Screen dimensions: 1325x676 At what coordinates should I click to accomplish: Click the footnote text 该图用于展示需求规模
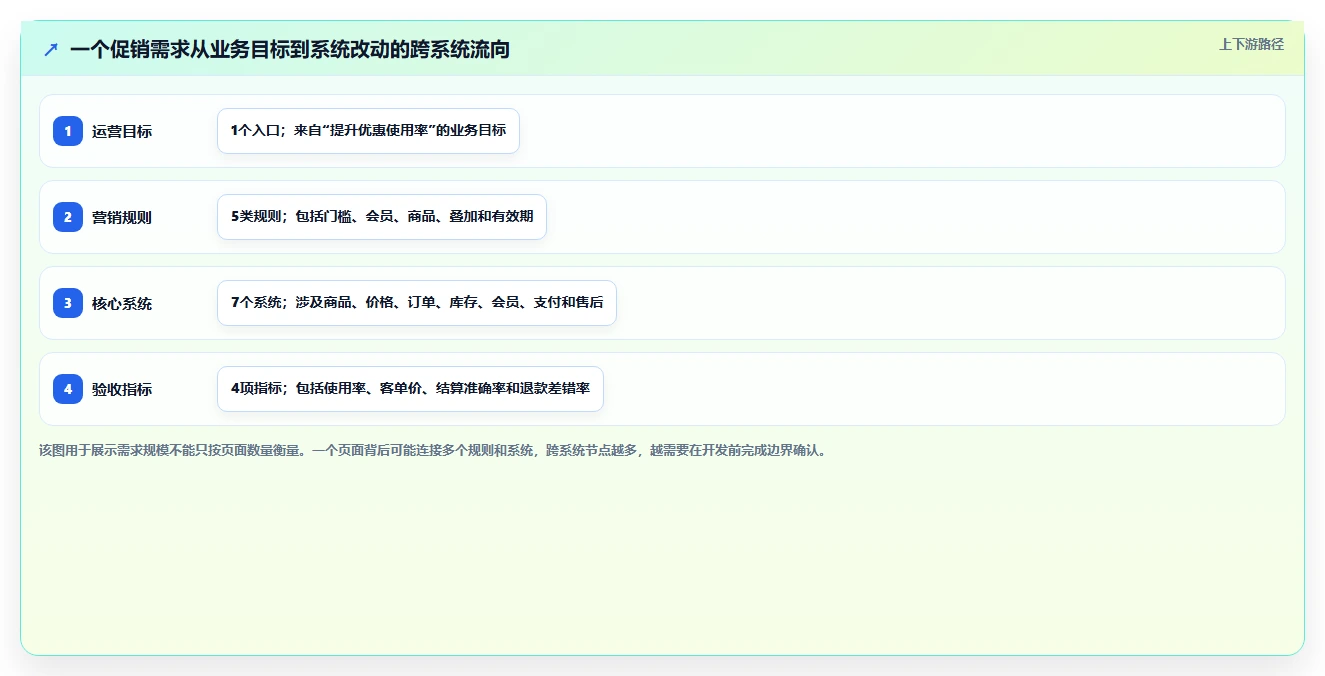tap(434, 450)
